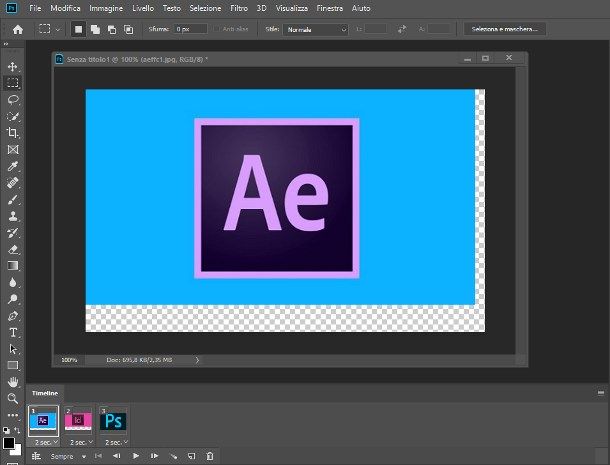Select the Move tool
Screen dimensions: 610x465
coord(12,67)
